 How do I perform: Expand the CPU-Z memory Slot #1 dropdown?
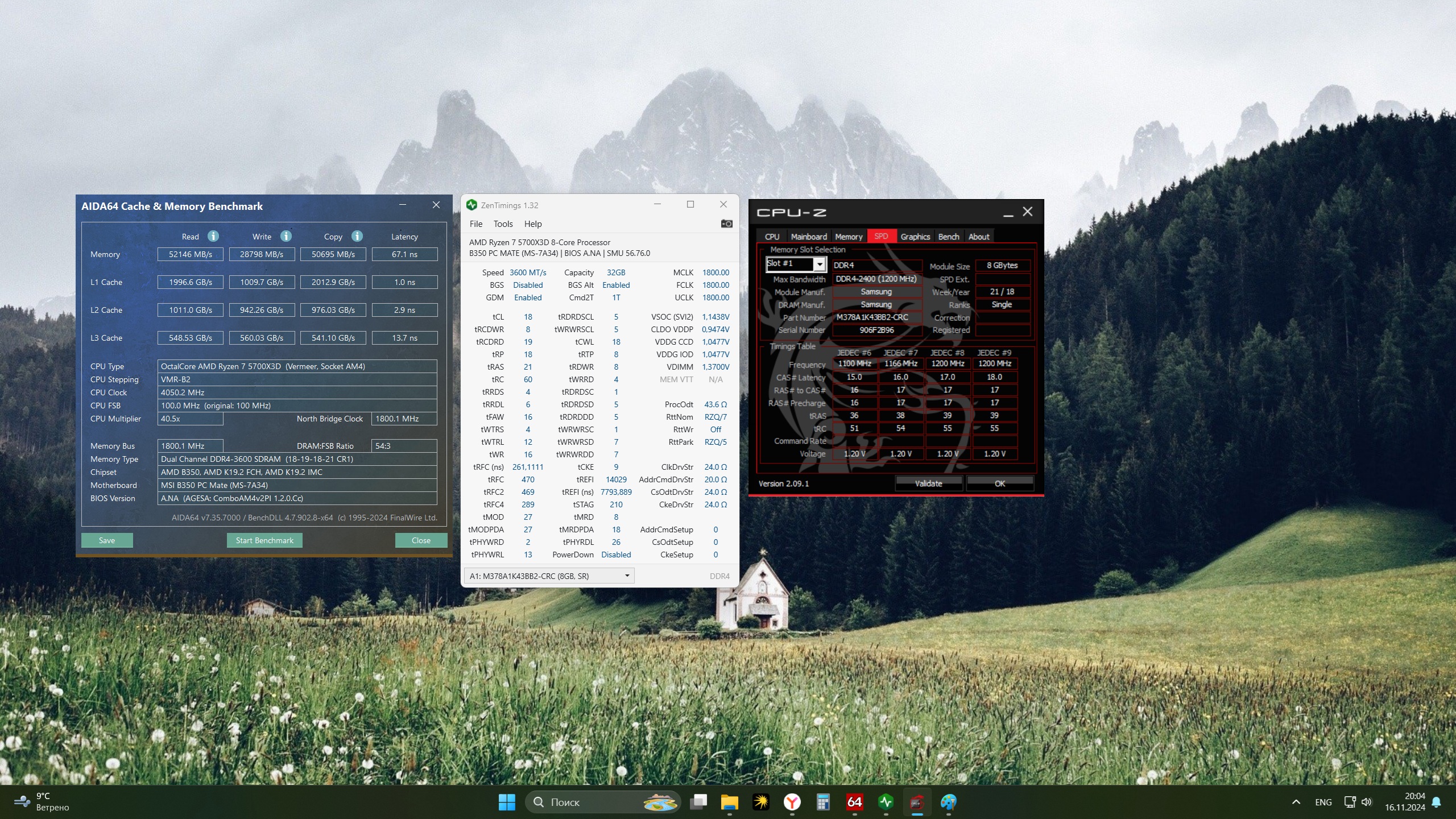pyautogui.click(x=819, y=264)
